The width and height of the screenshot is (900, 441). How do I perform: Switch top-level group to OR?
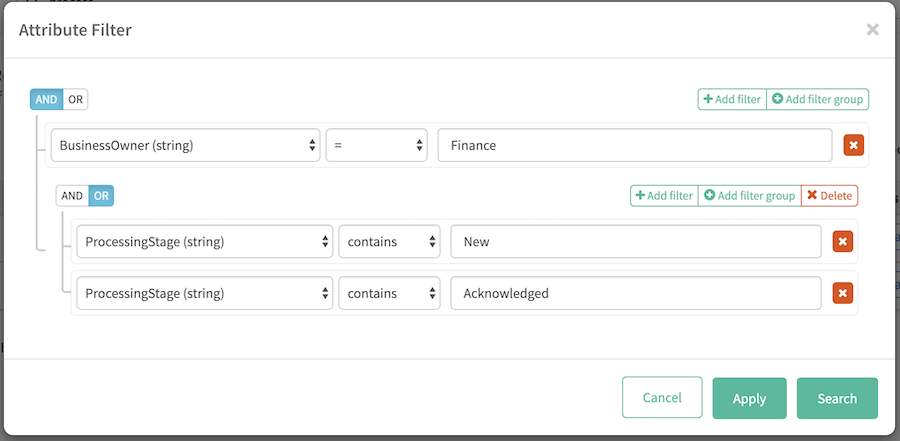point(76,99)
